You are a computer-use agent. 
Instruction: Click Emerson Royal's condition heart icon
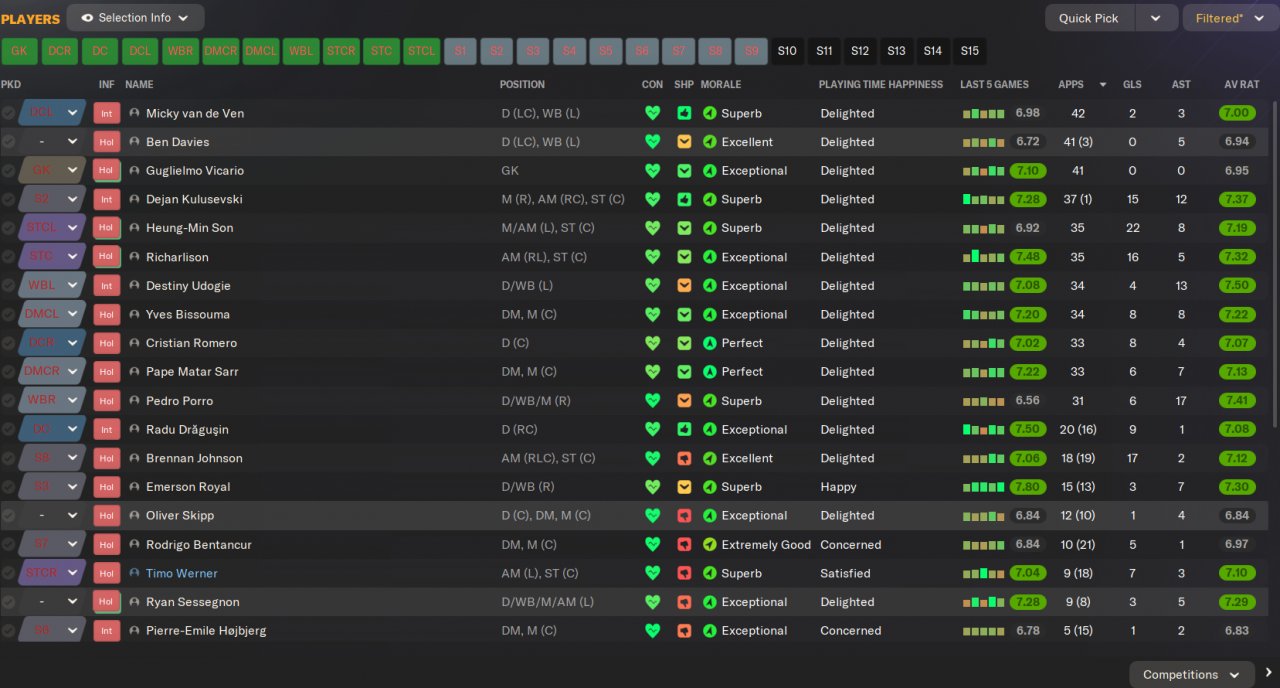coord(653,487)
